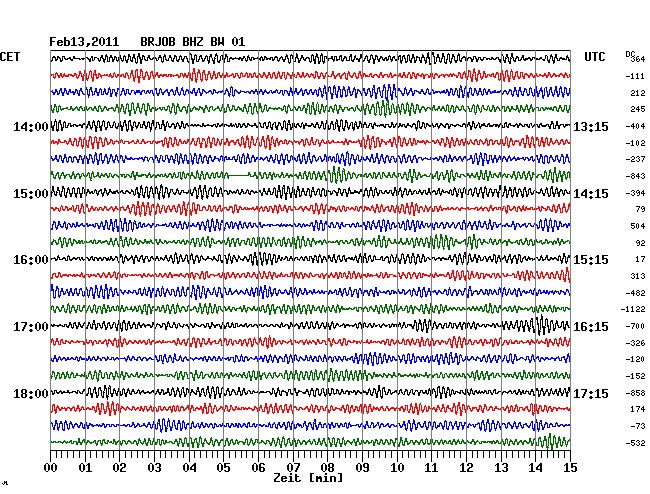
Task: Select minute tick label 13
Action: tap(501, 467)
